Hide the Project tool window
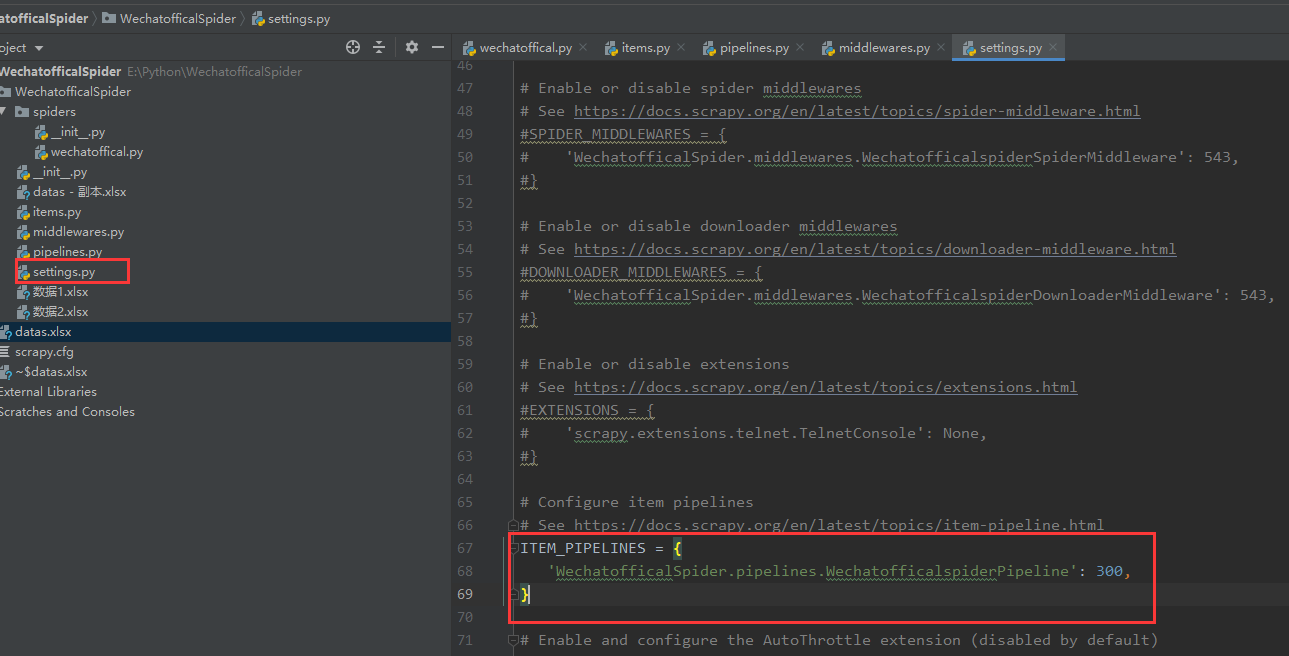This screenshot has height=656, width=1289. point(437,47)
